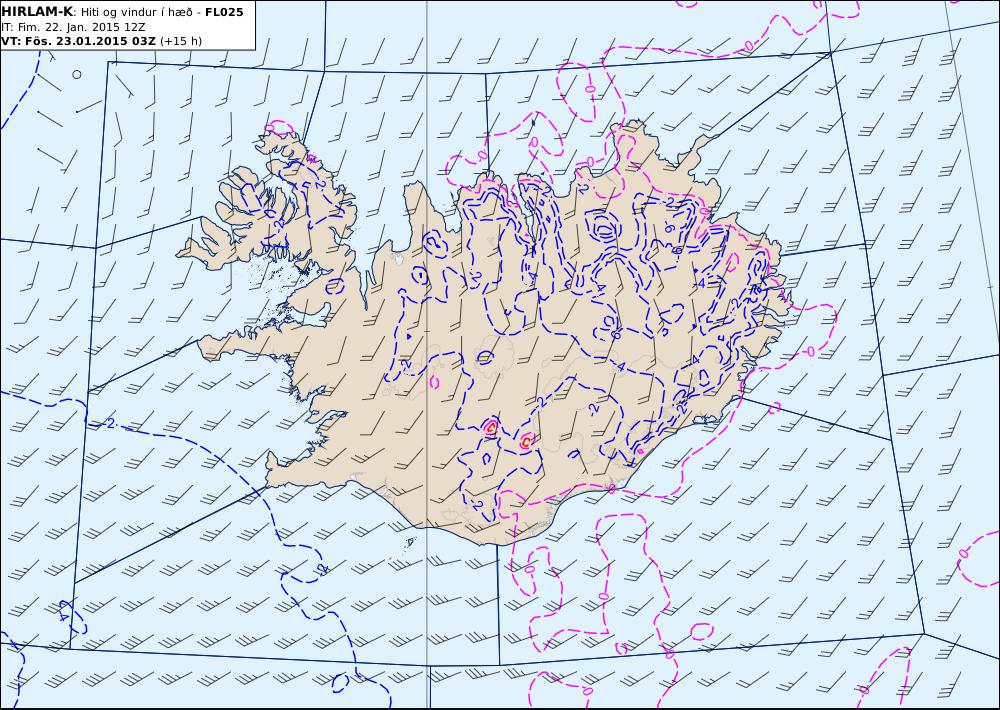Click the HIRLAM-K model title text
1000x710 pixels.
pyautogui.click(x=37, y=12)
